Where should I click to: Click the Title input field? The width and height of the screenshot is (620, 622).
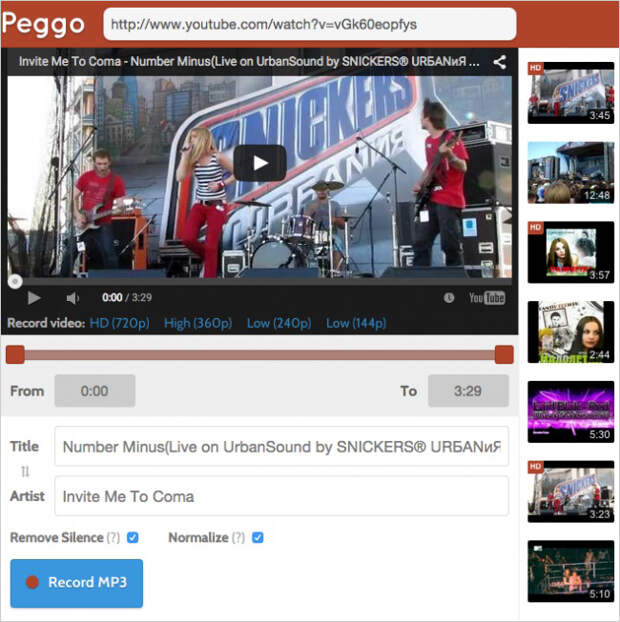[282, 446]
